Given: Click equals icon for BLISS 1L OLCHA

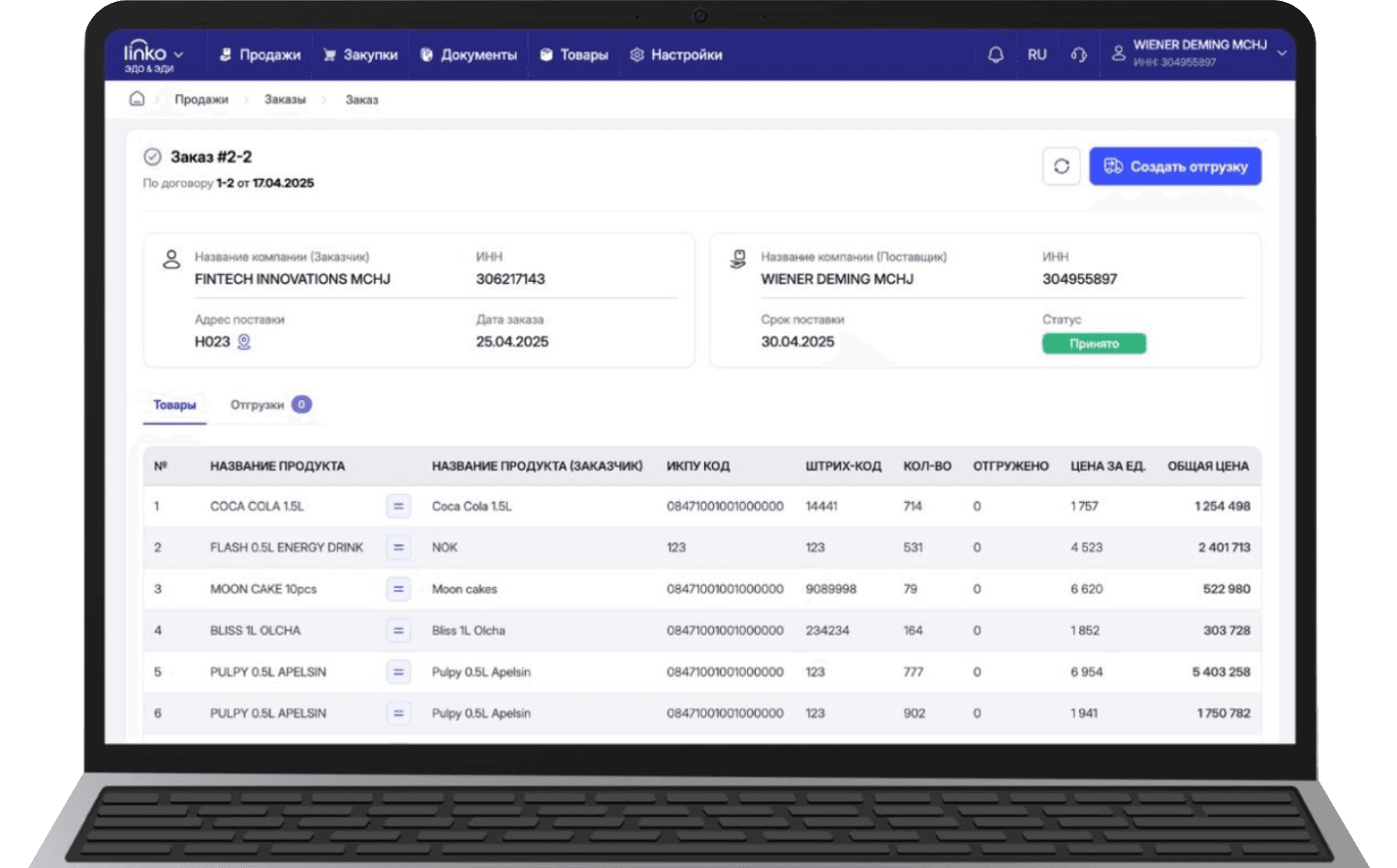Looking at the screenshot, I should 398,631.
